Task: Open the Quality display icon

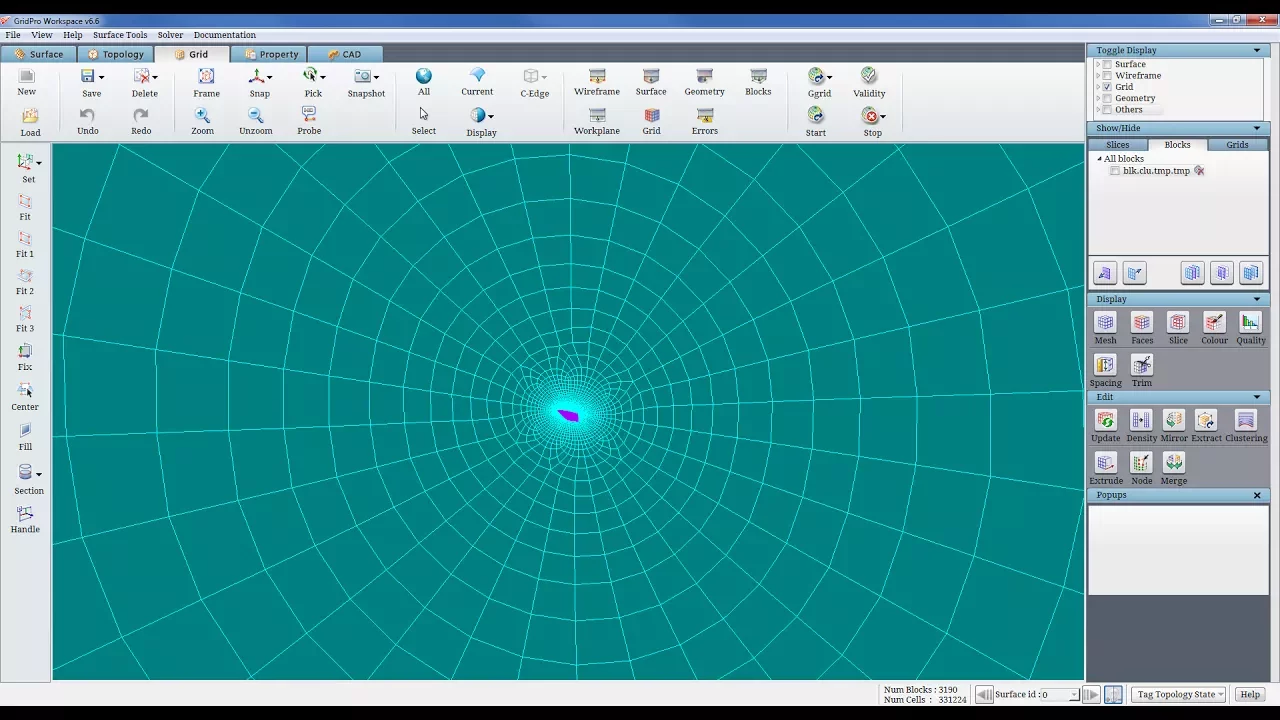Action: click(1250, 322)
